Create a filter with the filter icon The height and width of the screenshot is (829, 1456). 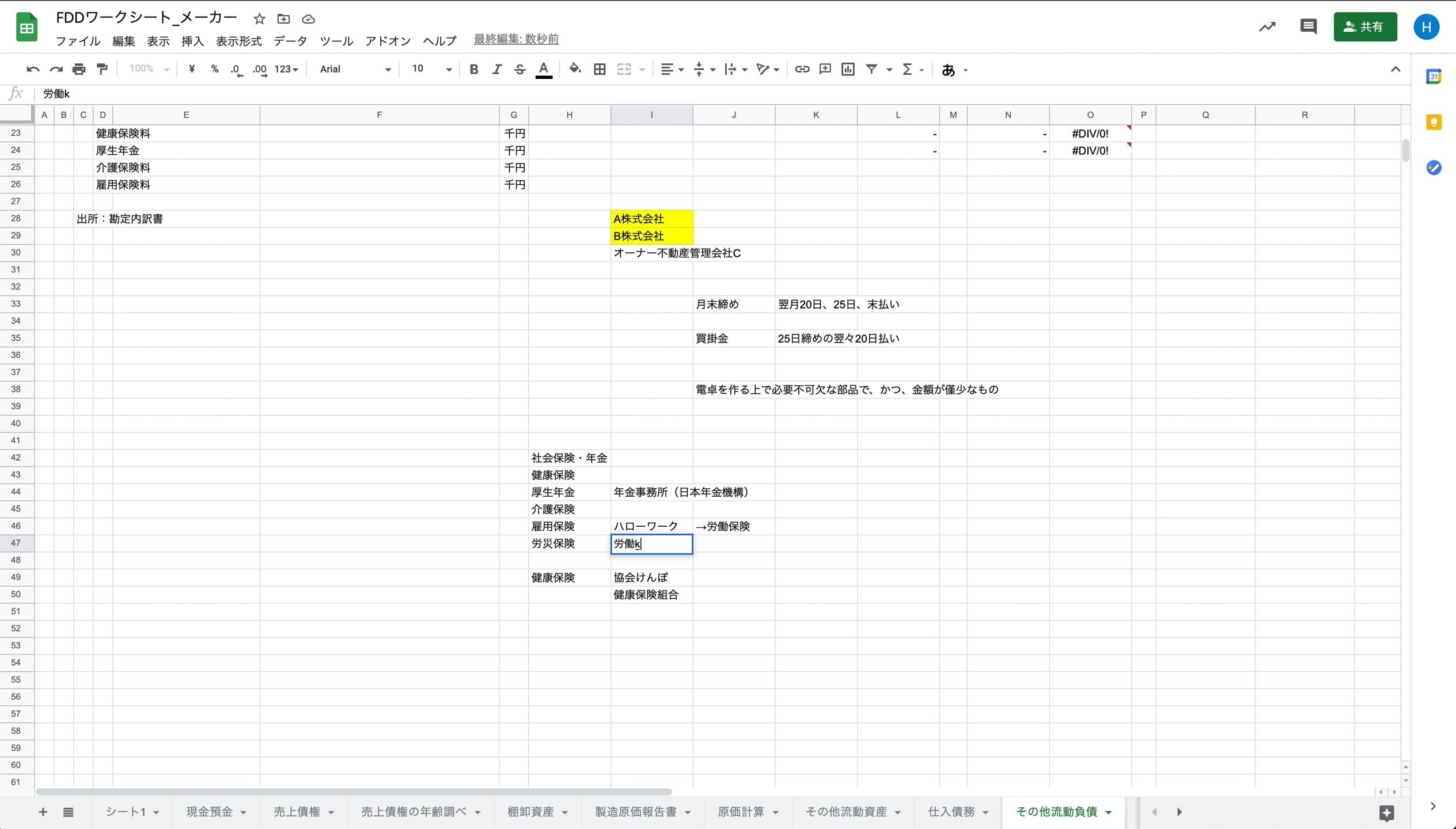(x=871, y=69)
